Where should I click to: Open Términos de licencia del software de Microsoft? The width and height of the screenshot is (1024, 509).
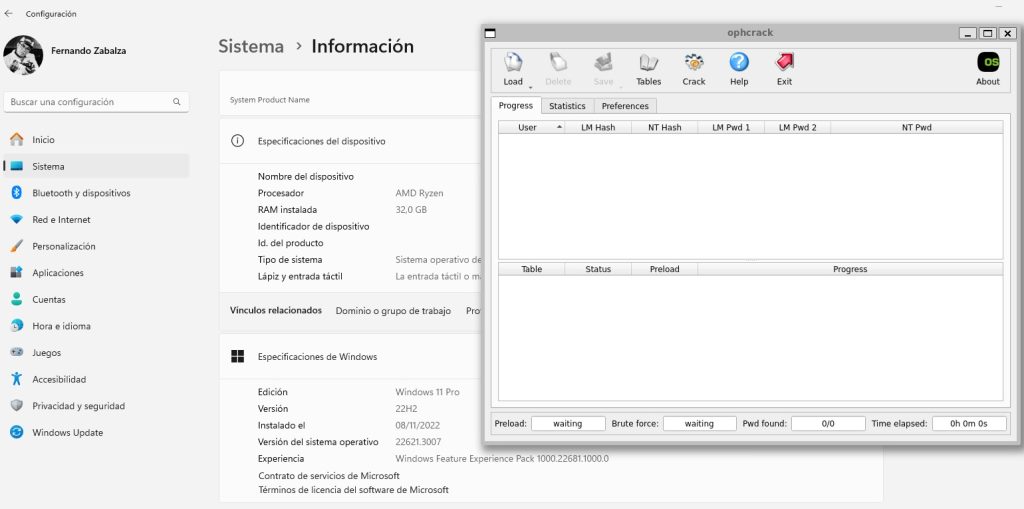point(353,490)
